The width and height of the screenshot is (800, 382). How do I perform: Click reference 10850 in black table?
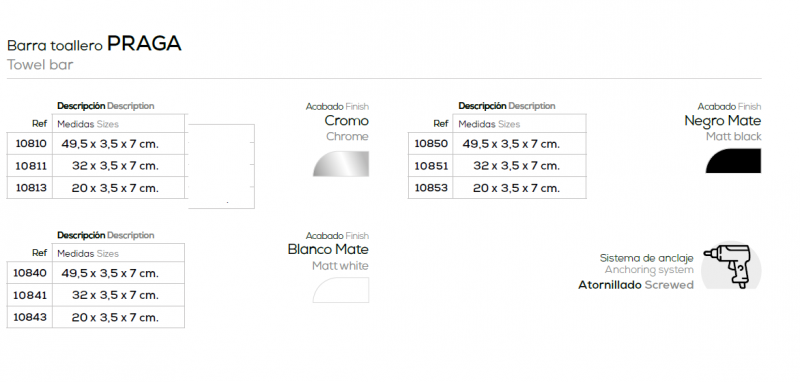tap(431, 144)
